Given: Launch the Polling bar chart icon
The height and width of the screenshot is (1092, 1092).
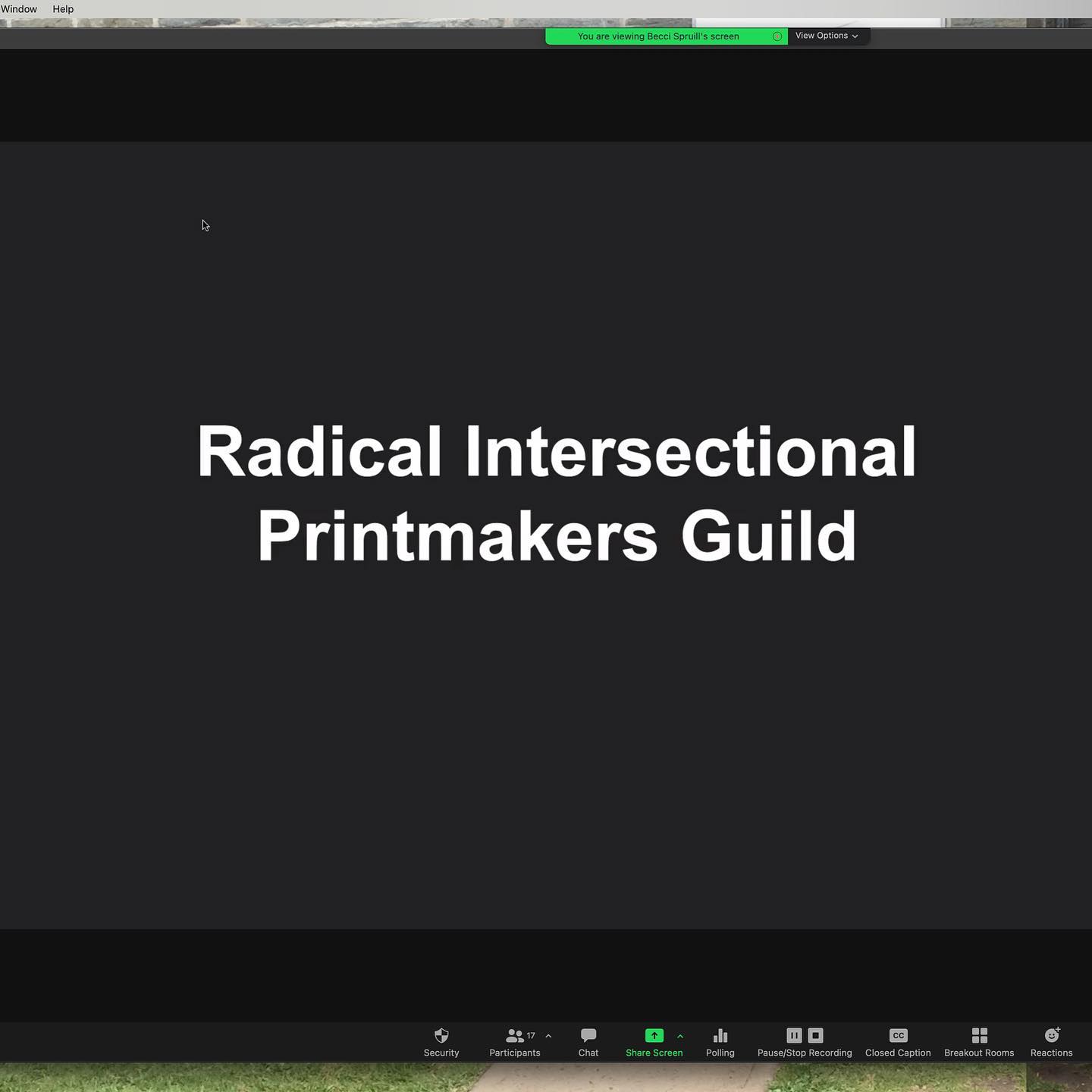Looking at the screenshot, I should pos(720,1036).
